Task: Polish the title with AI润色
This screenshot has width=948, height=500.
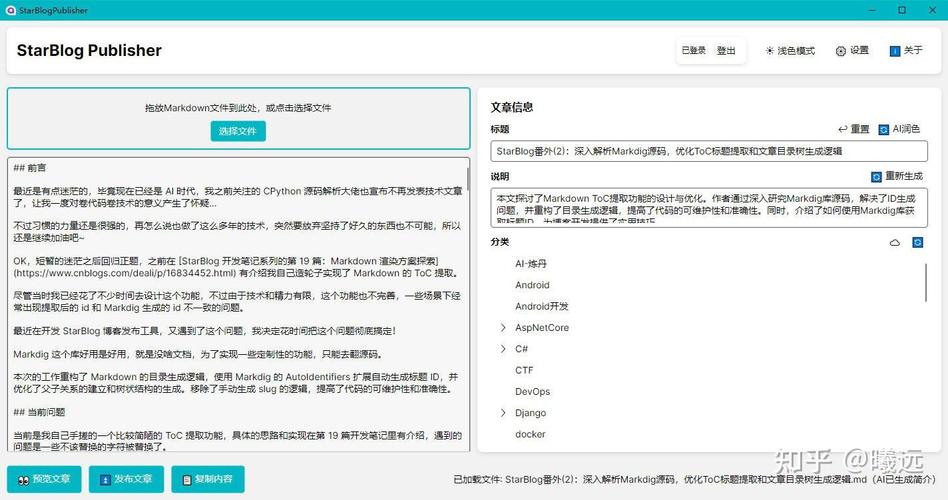Action: pos(899,129)
